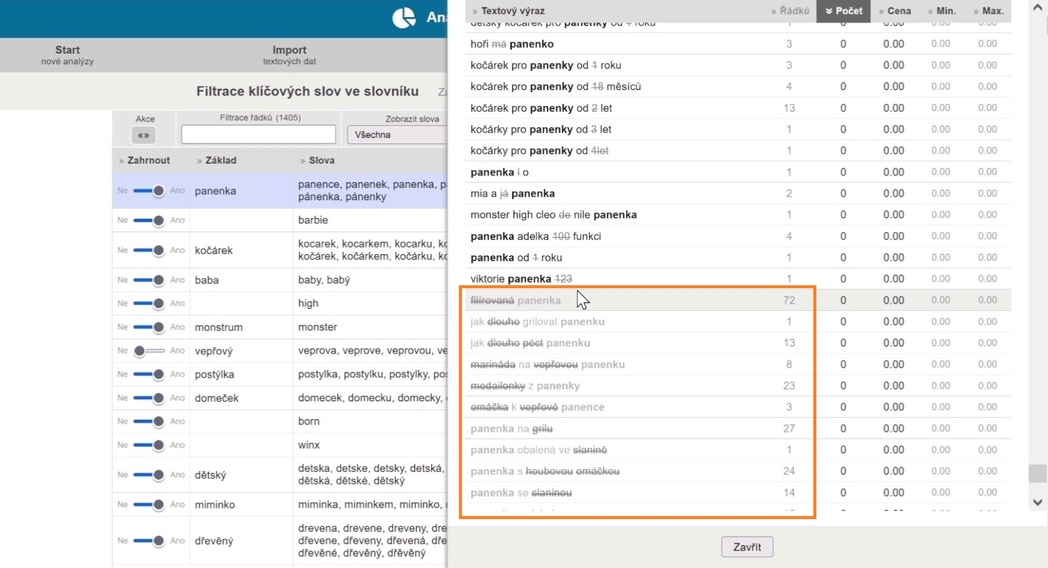Click the Filtrace řádků input field
The image size is (1048, 568).
258,134
